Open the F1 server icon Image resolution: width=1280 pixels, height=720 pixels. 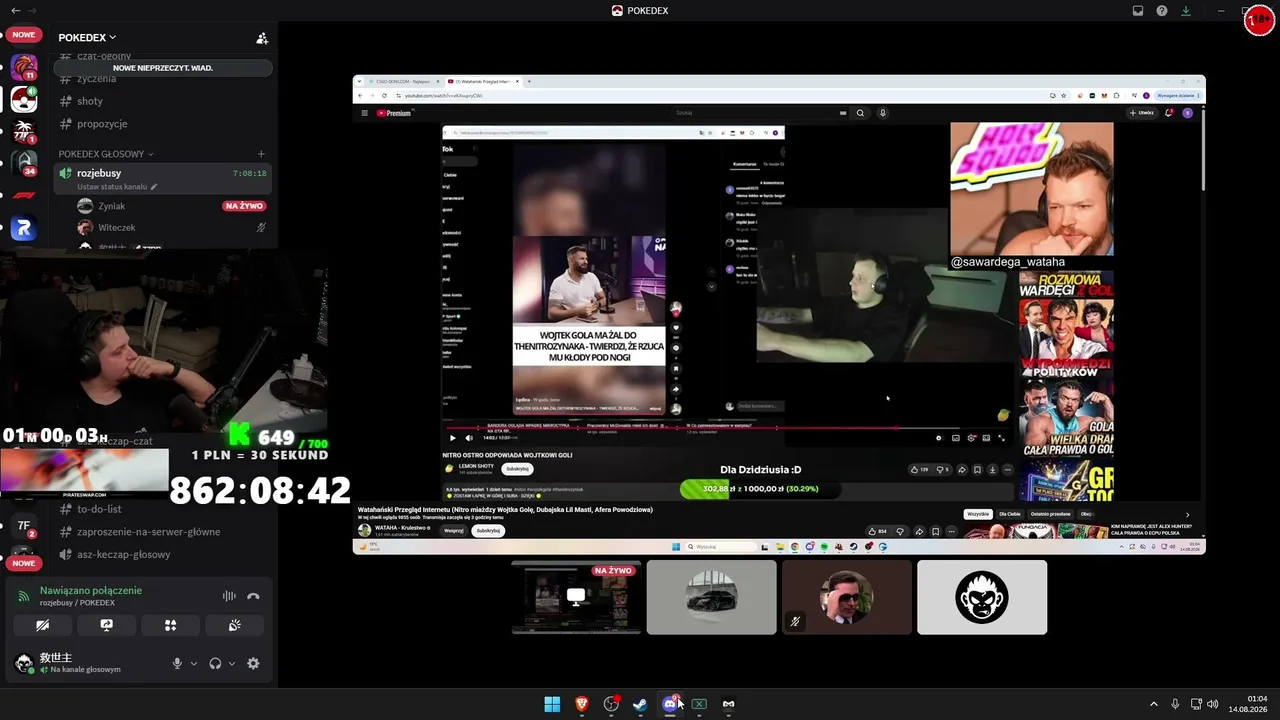[24, 196]
